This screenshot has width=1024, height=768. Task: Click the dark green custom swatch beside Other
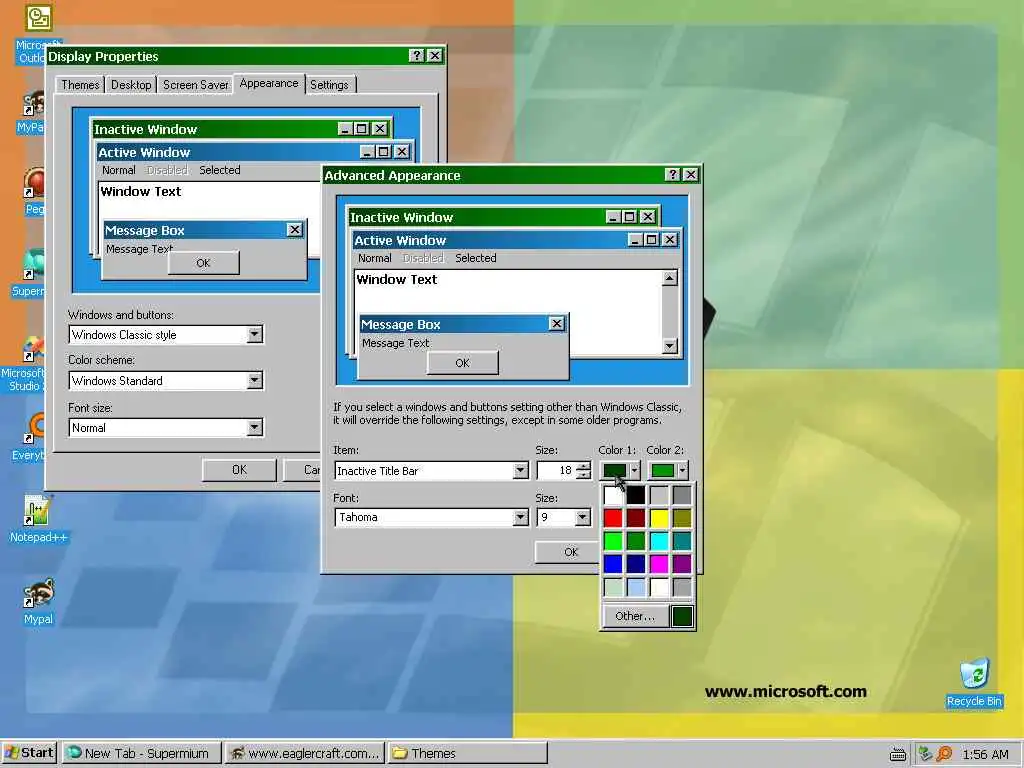pos(682,616)
